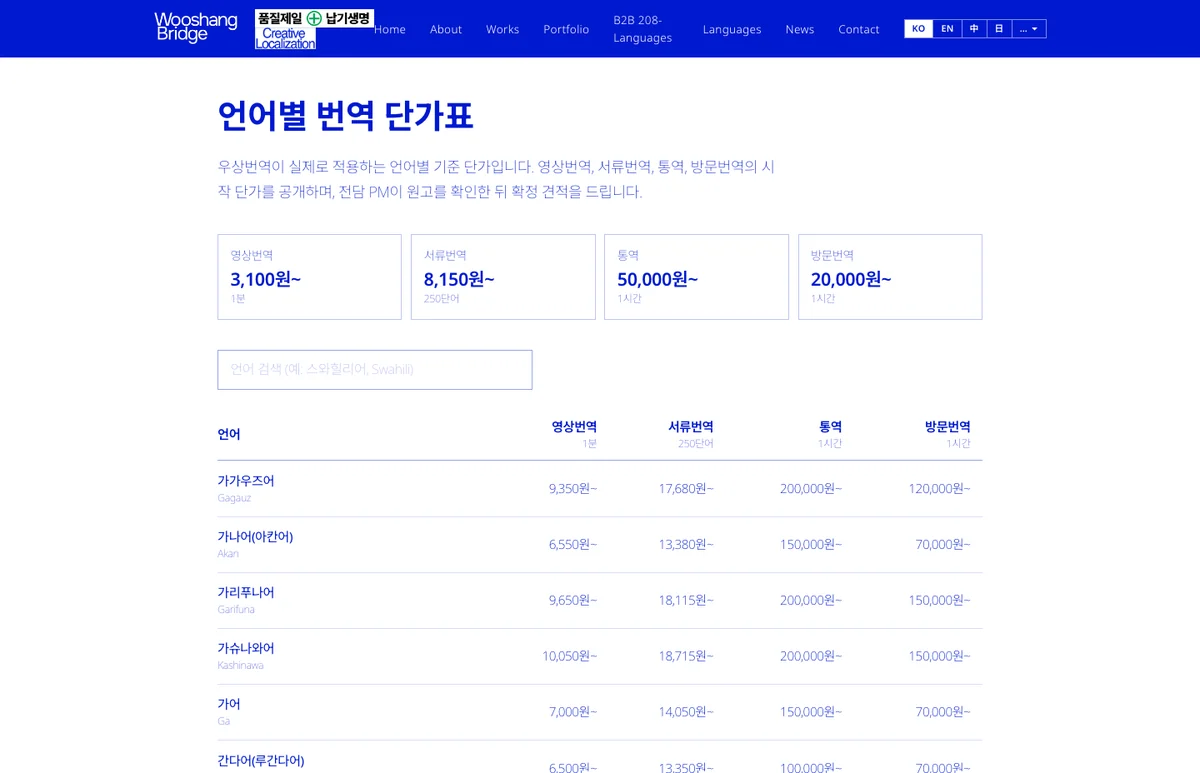This screenshot has height=773, width=1200.
Task: Click the 17,680원~ document price
Action: coord(686,489)
